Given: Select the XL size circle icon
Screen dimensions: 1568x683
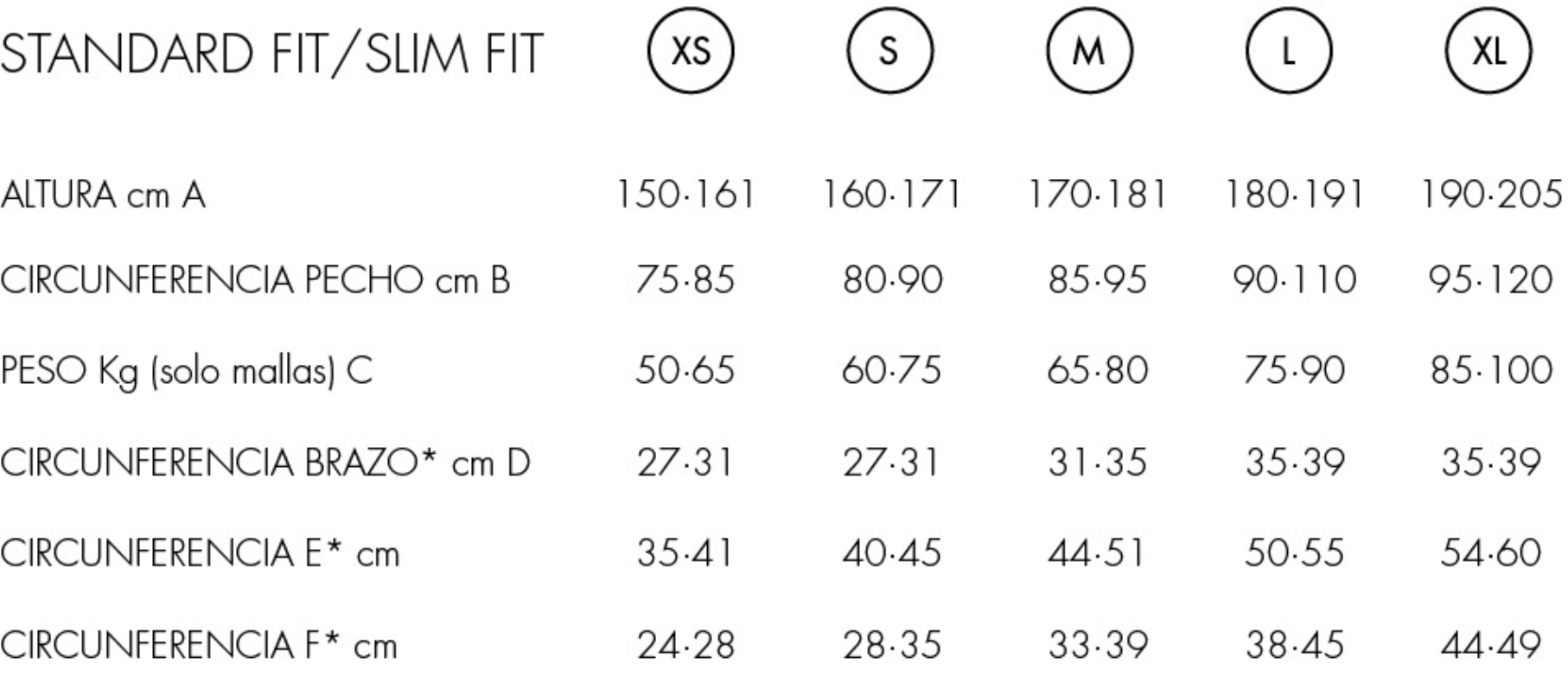Looking at the screenshot, I should 1488,52.
